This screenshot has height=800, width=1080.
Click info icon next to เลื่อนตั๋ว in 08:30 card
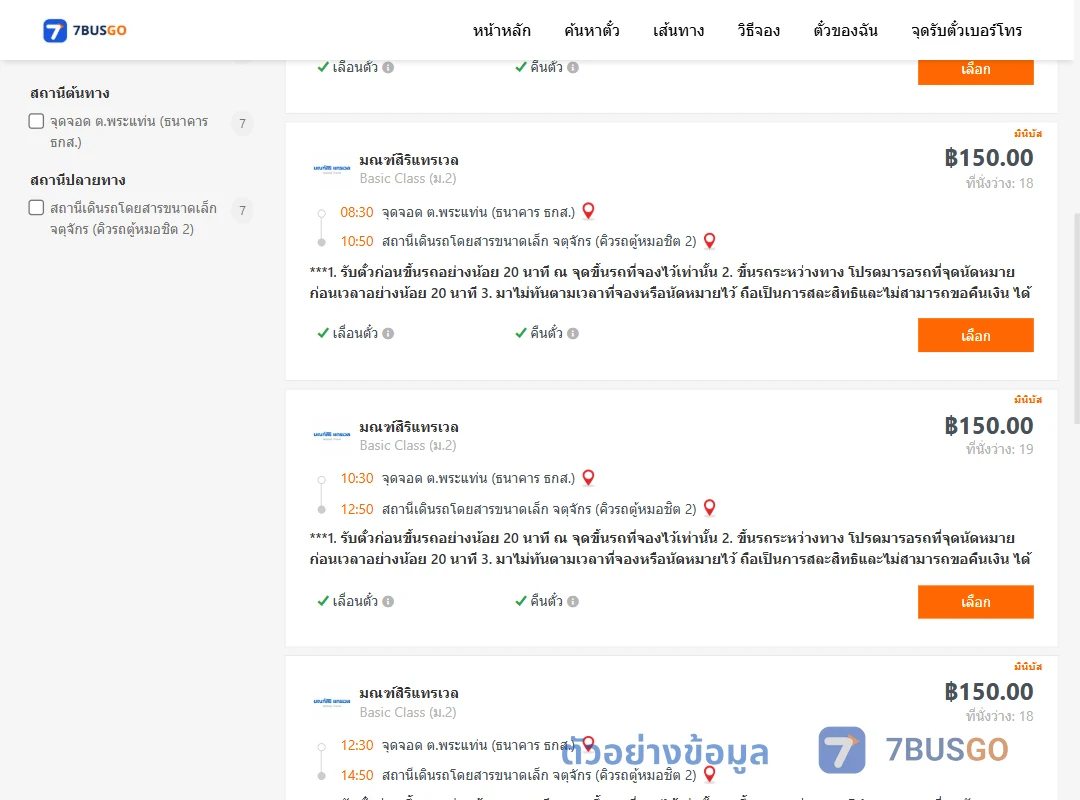[388, 334]
